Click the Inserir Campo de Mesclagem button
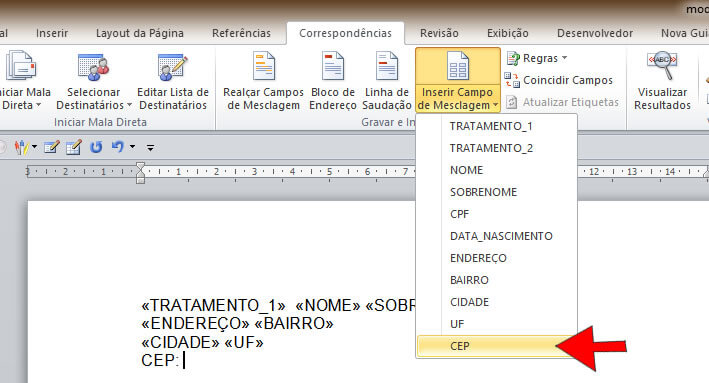The image size is (709, 383). (458, 80)
